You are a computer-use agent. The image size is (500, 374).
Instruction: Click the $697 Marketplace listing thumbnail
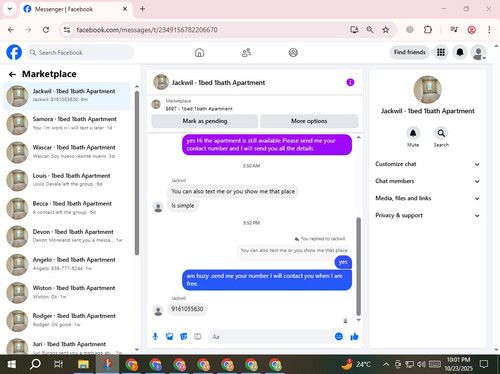[x=156, y=104]
